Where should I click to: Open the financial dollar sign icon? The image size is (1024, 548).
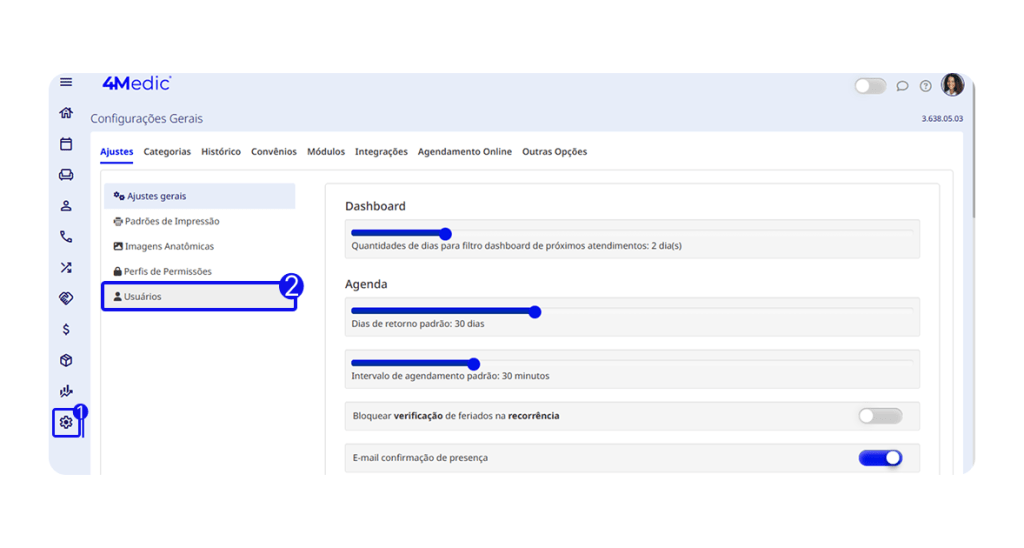tap(66, 329)
